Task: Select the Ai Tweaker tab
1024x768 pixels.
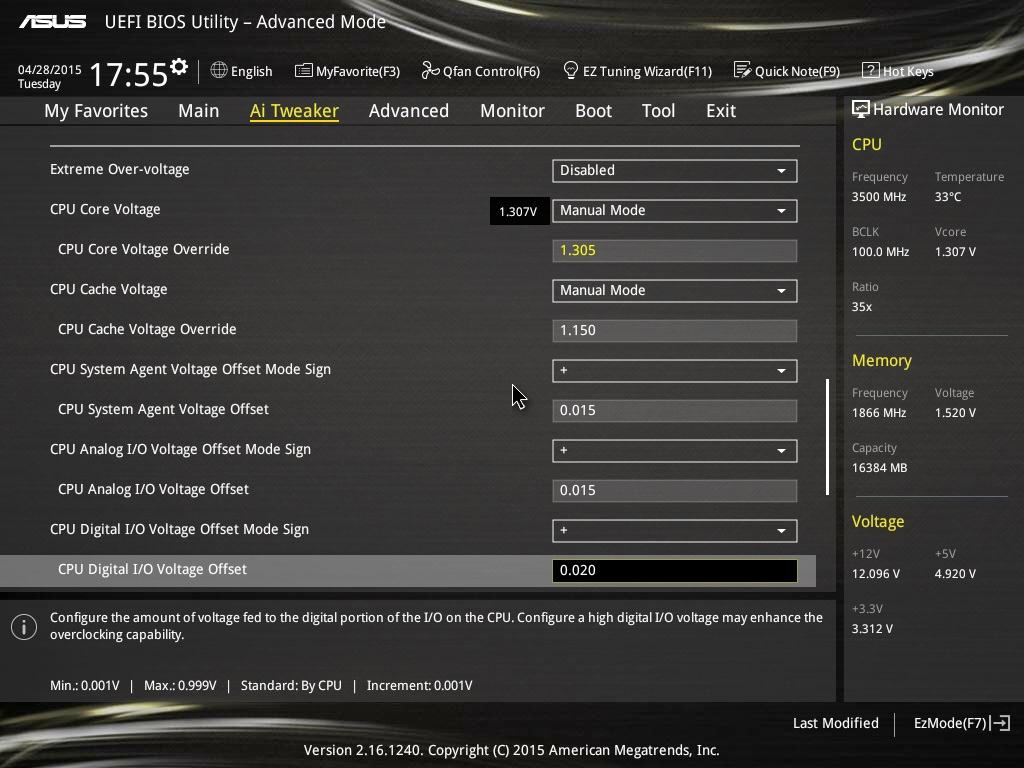Action: 294,111
